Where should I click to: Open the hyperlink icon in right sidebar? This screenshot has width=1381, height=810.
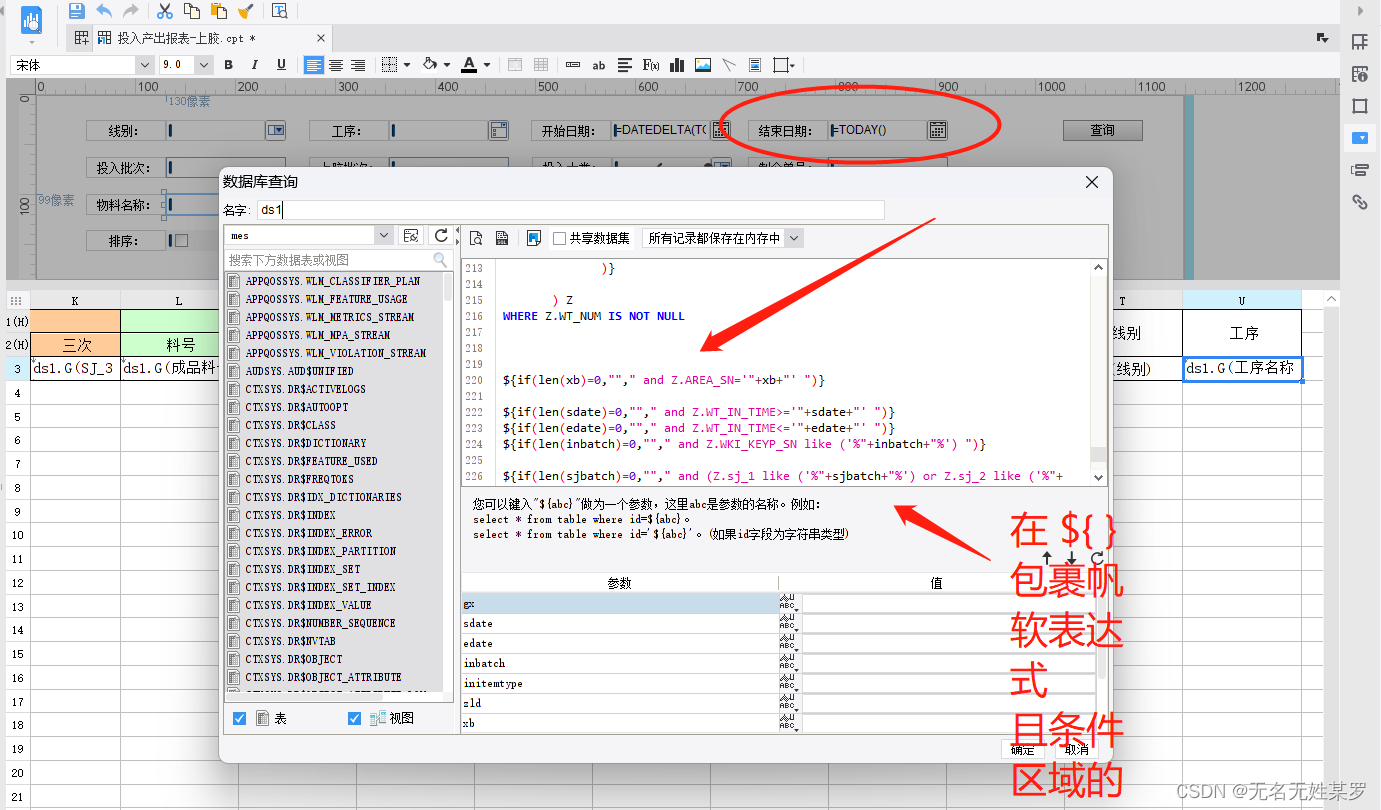point(1359,201)
